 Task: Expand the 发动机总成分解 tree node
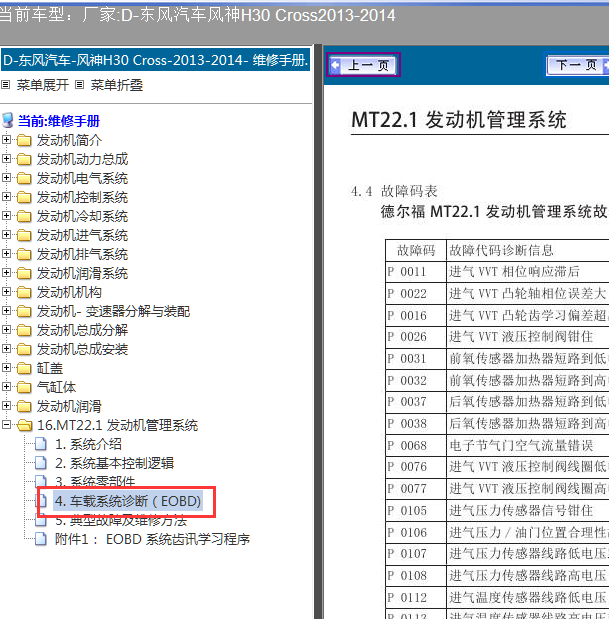point(6,329)
